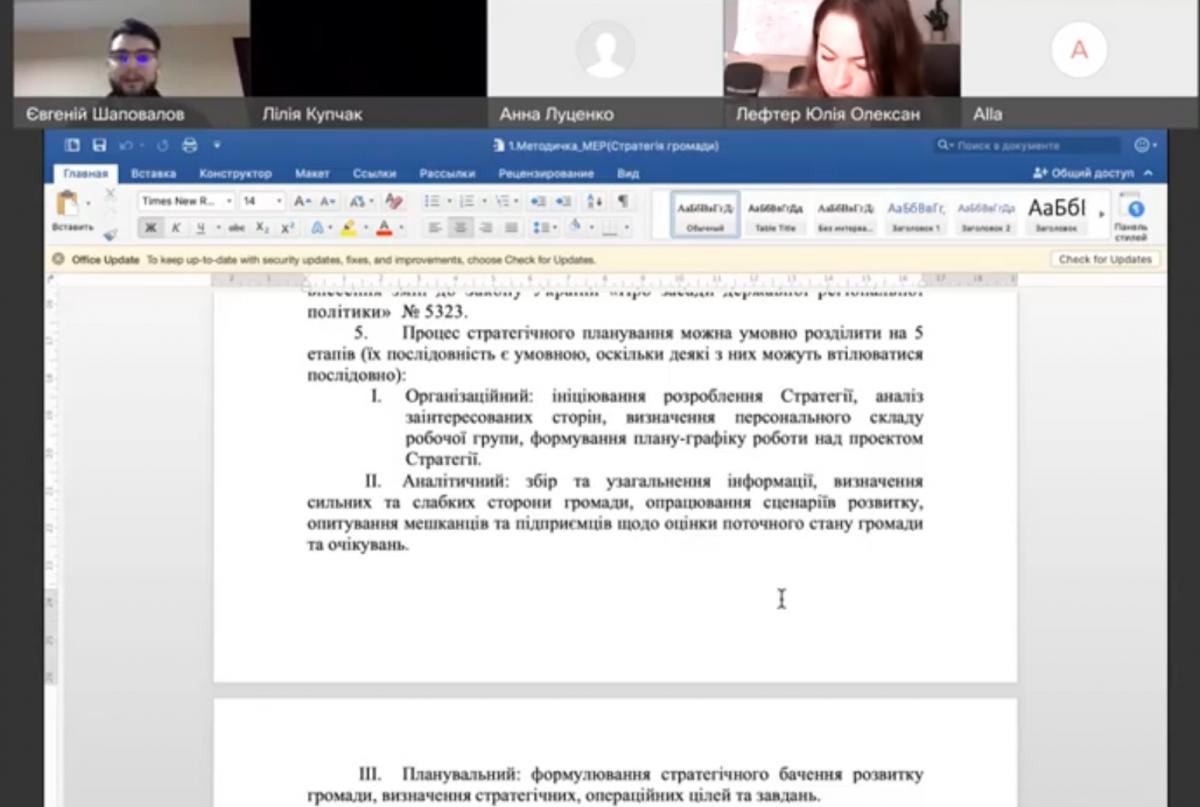Show paragraph marks with pilcrow icon

point(622,201)
